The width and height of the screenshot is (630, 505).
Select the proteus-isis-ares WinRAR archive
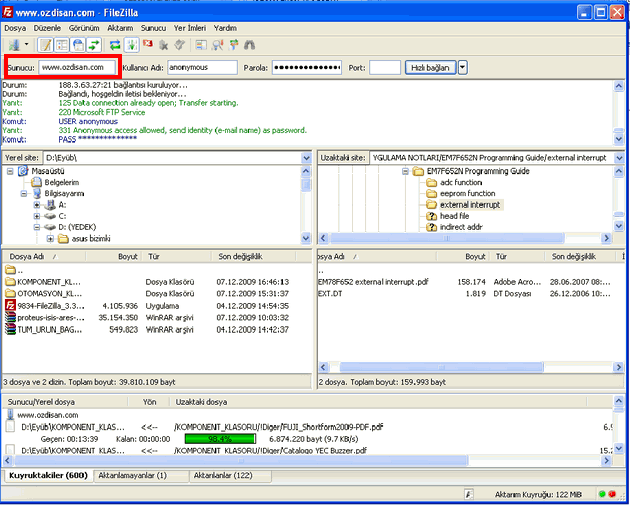(51, 317)
